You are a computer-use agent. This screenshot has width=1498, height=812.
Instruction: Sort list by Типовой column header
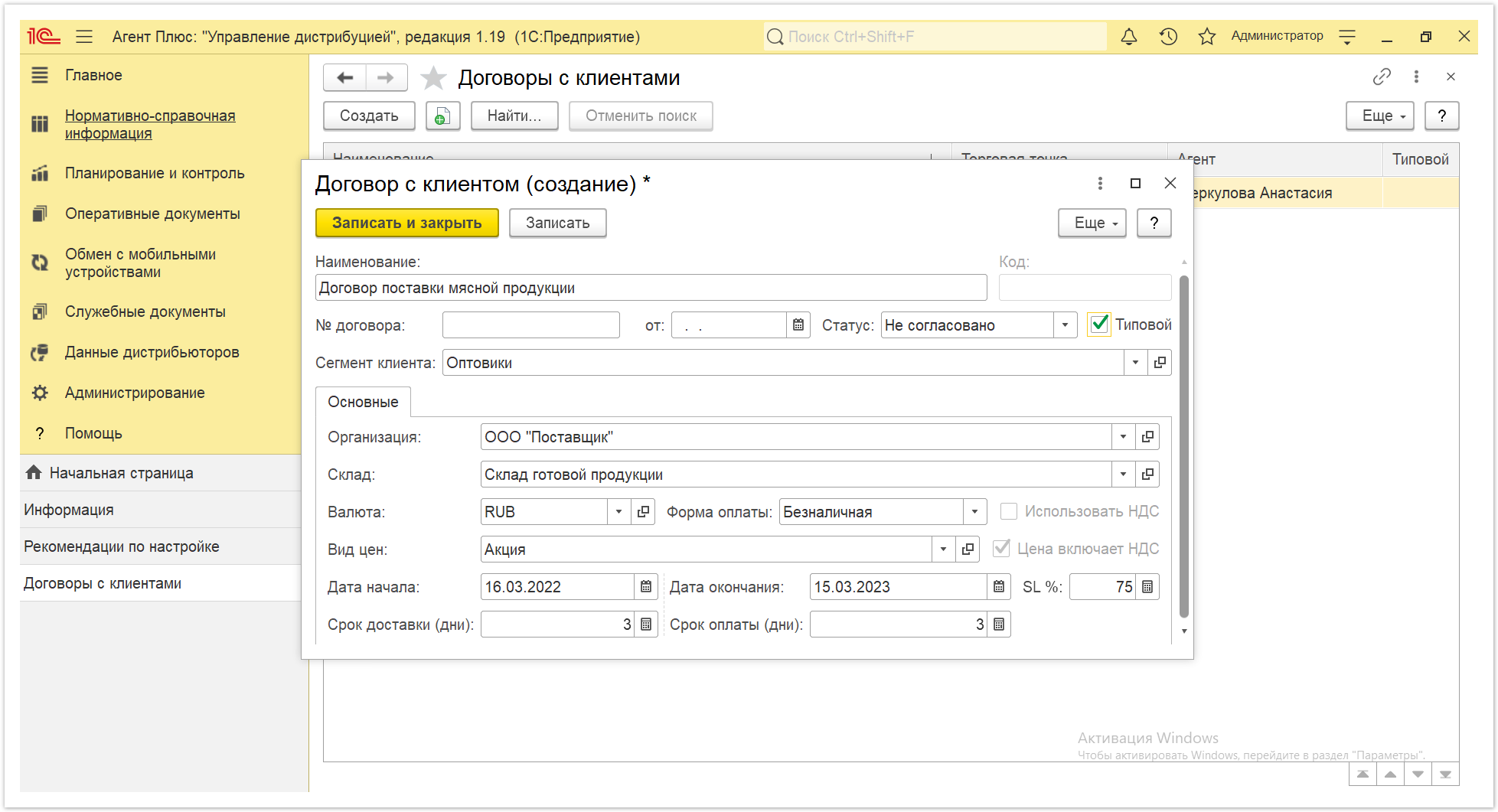tap(1420, 159)
